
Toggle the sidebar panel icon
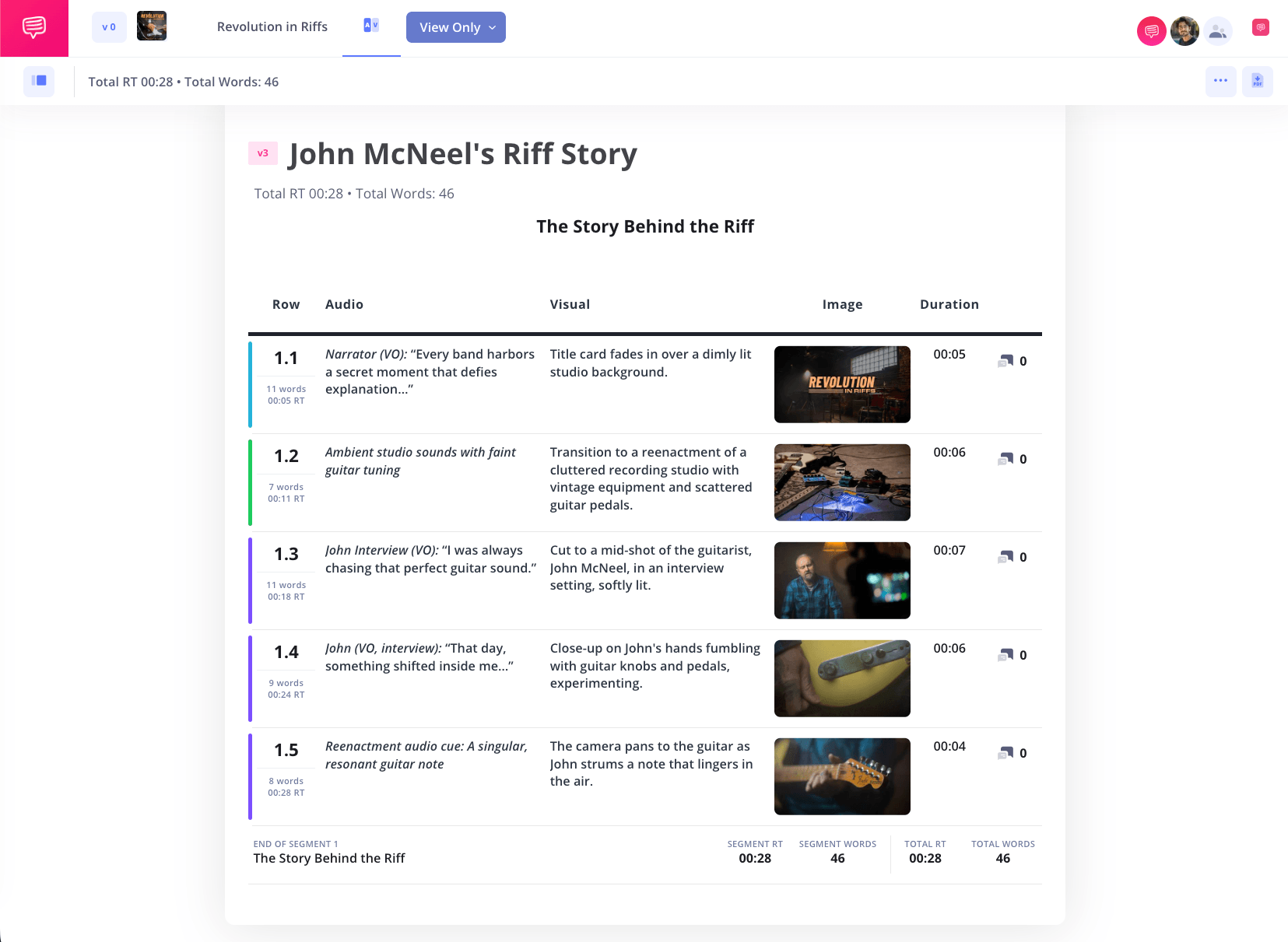[39, 81]
